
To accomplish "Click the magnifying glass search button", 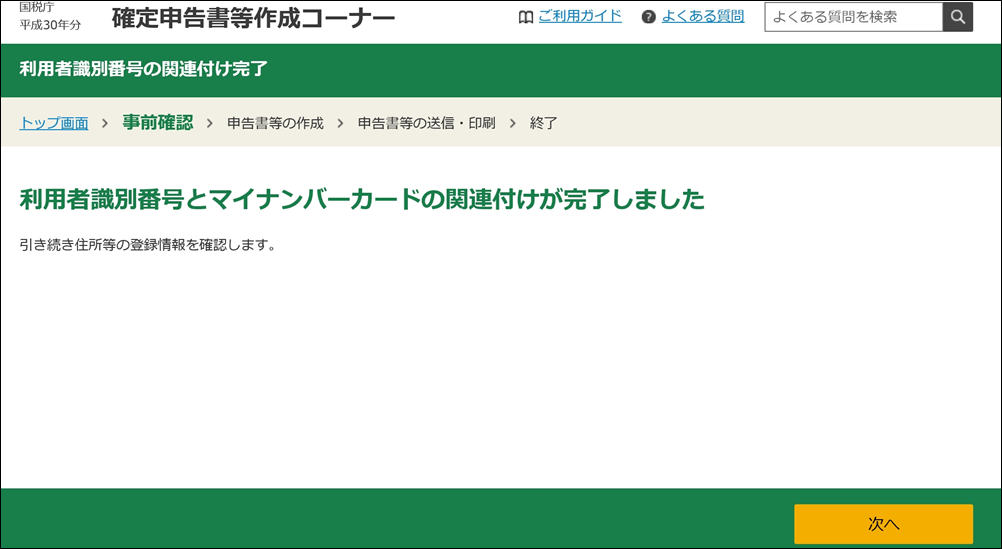I will pos(957,17).
